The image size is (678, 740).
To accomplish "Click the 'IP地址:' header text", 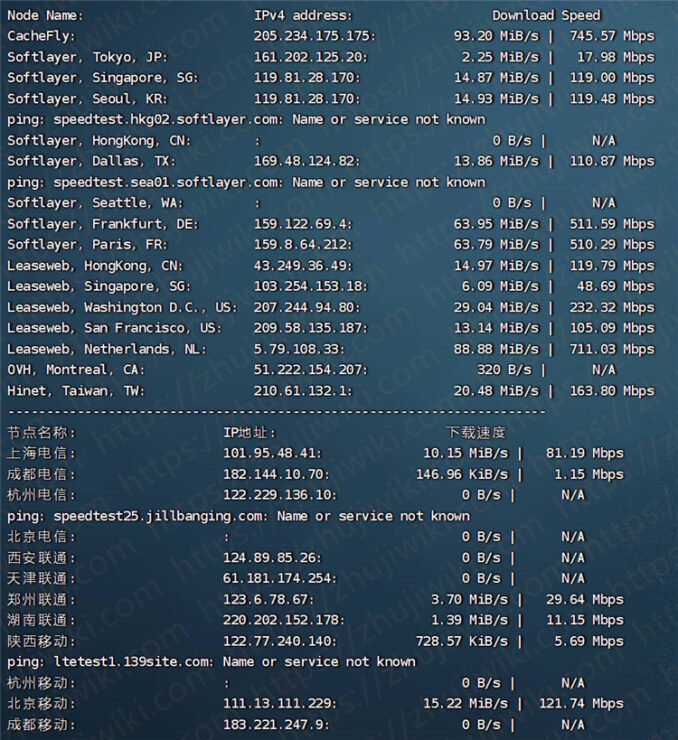I will [250, 433].
